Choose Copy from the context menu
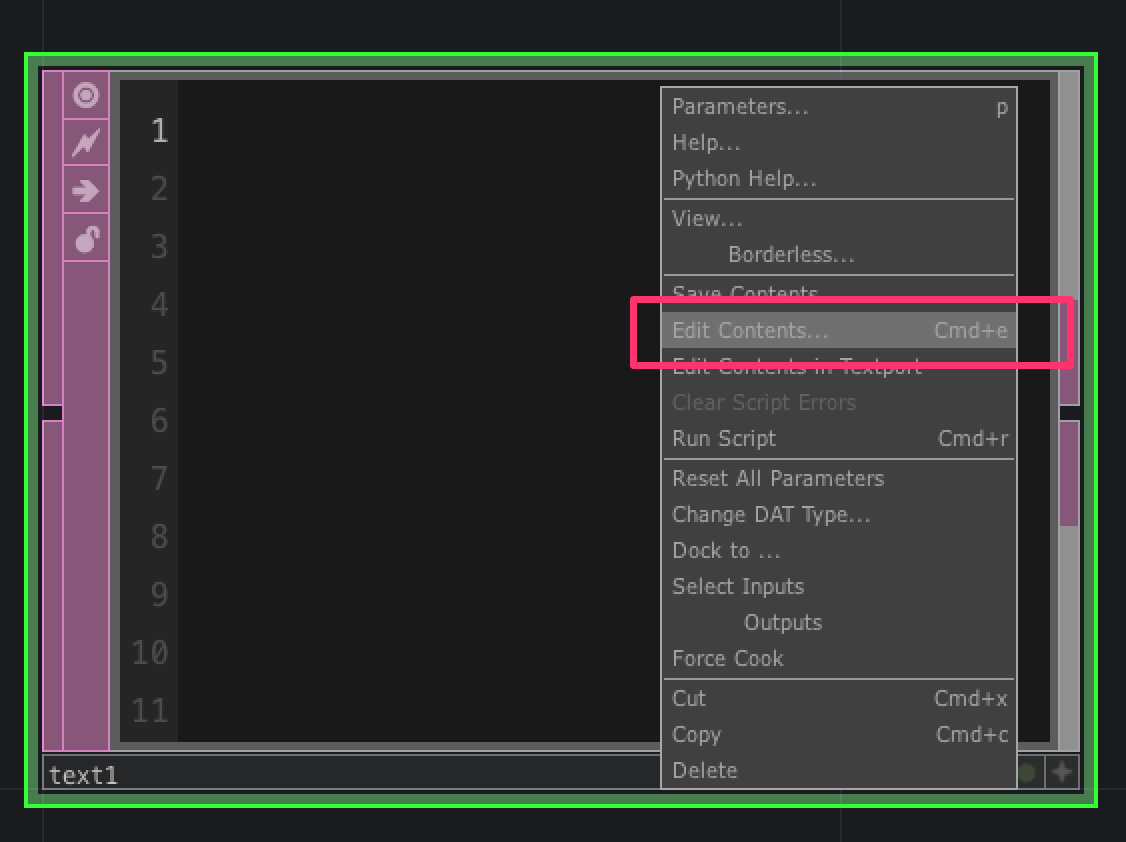Viewport: 1126px width, 842px height. pyautogui.click(x=838, y=734)
